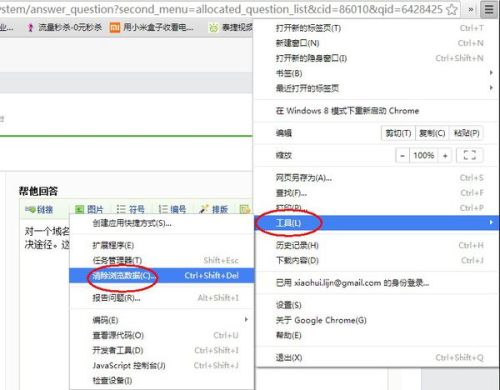This screenshot has height=390, width=500.
Task: Click the 符号 bullet list icon
Action: click(130, 210)
